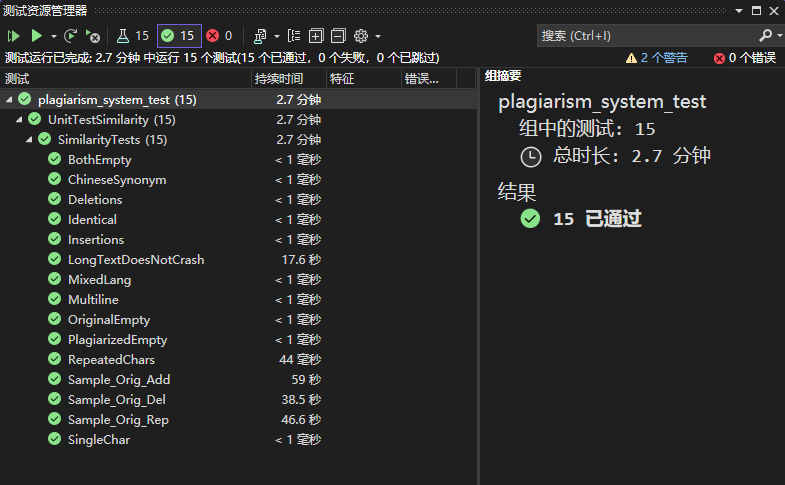Open the settings gear icon

361,36
